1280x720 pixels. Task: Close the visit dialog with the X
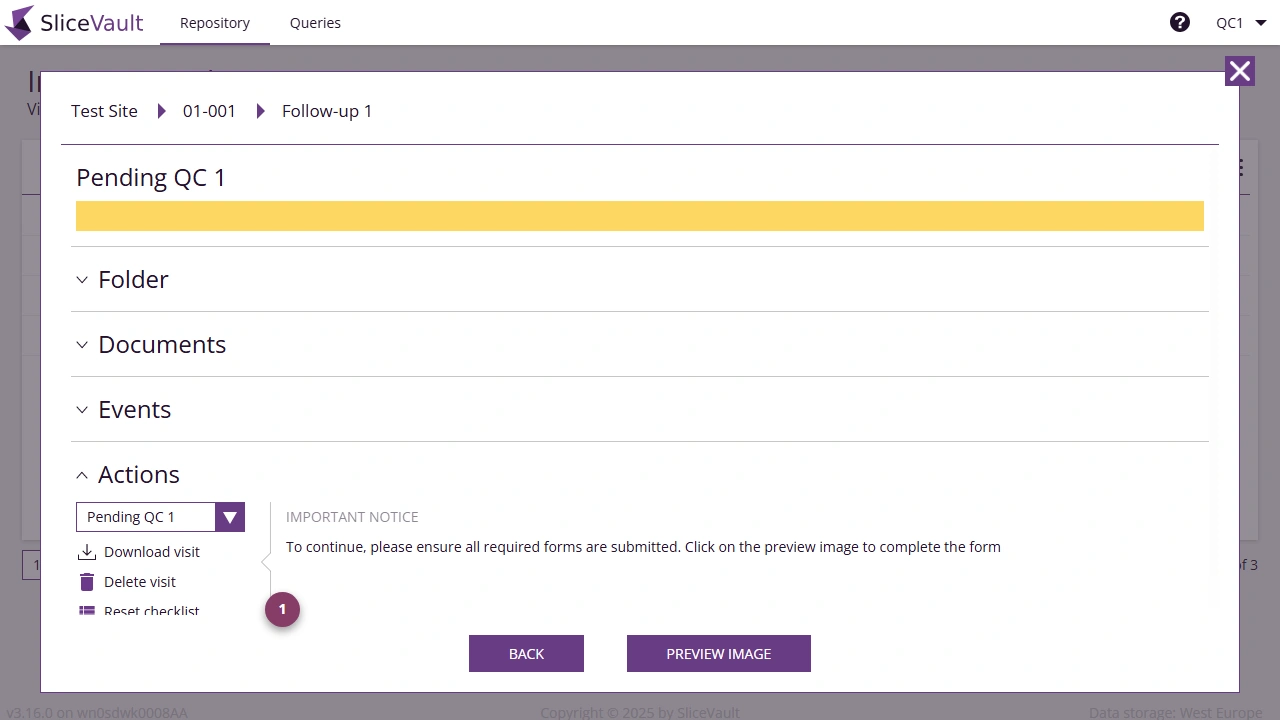click(1240, 71)
